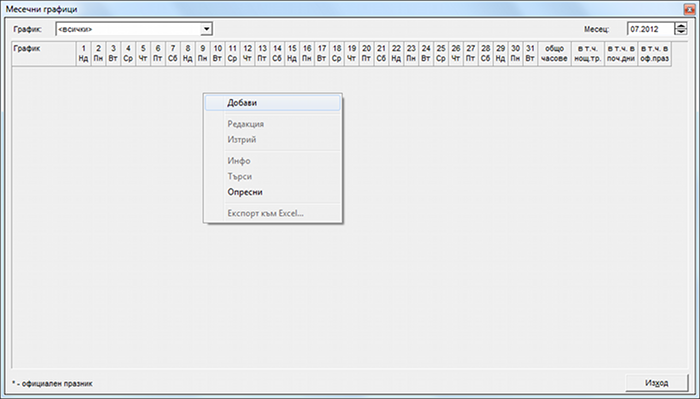Select the day 5 Чт column header
Viewport: 700px width, 399px height.
[x=143, y=54]
